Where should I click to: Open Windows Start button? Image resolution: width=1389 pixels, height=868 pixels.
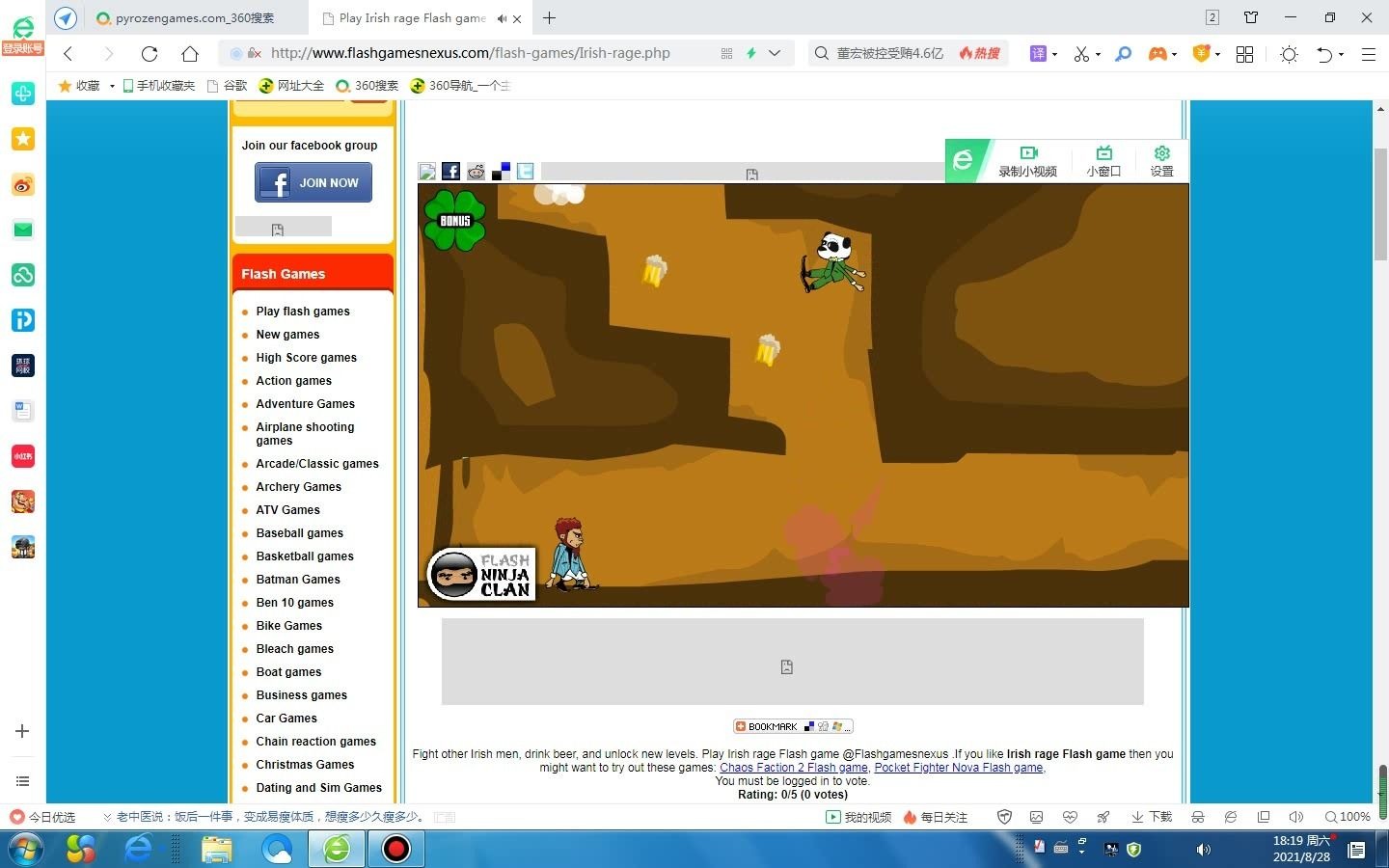click(x=26, y=849)
